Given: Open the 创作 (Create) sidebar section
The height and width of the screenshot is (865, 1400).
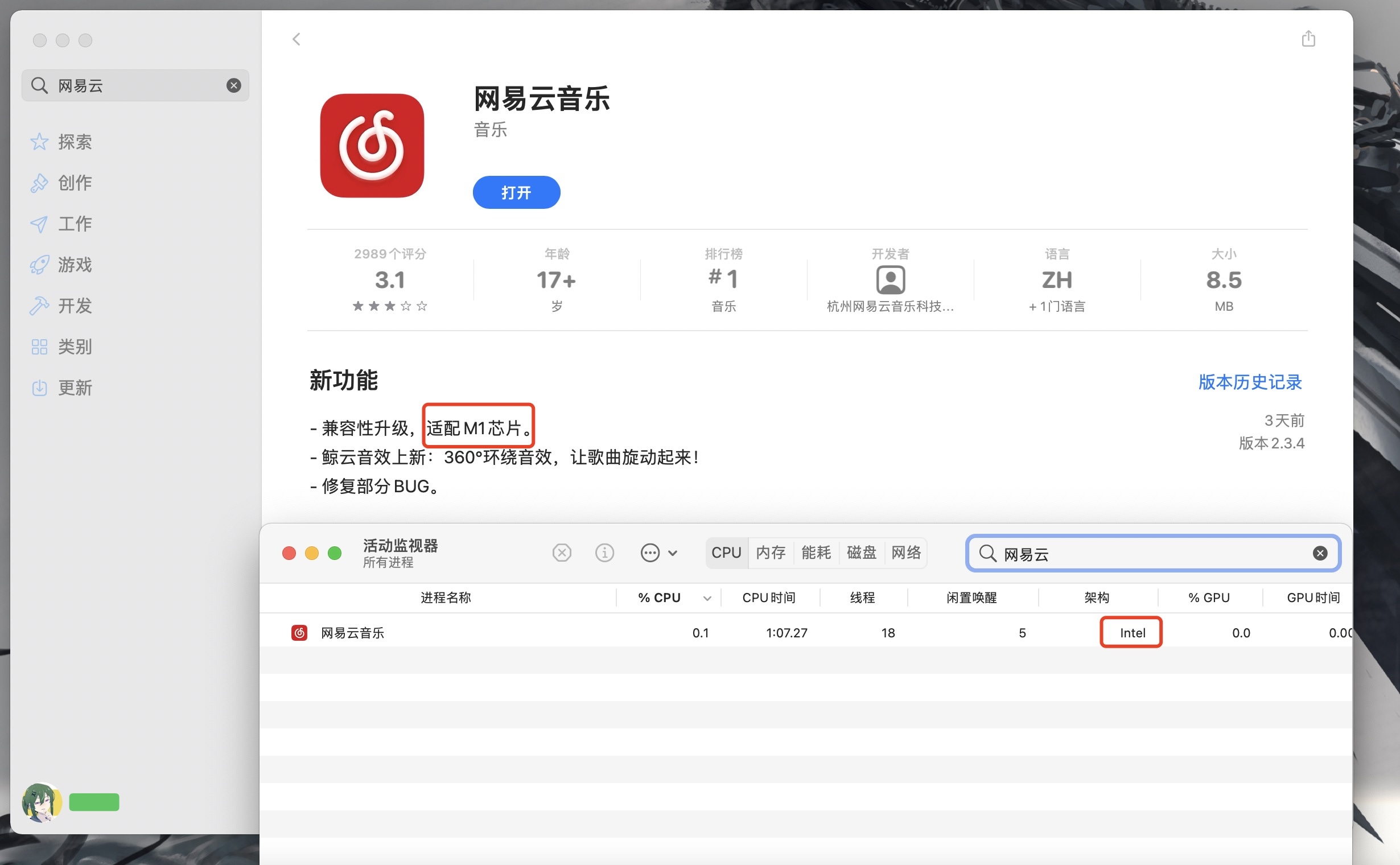Looking at the screenshot, I should click(x=75, y=183).
